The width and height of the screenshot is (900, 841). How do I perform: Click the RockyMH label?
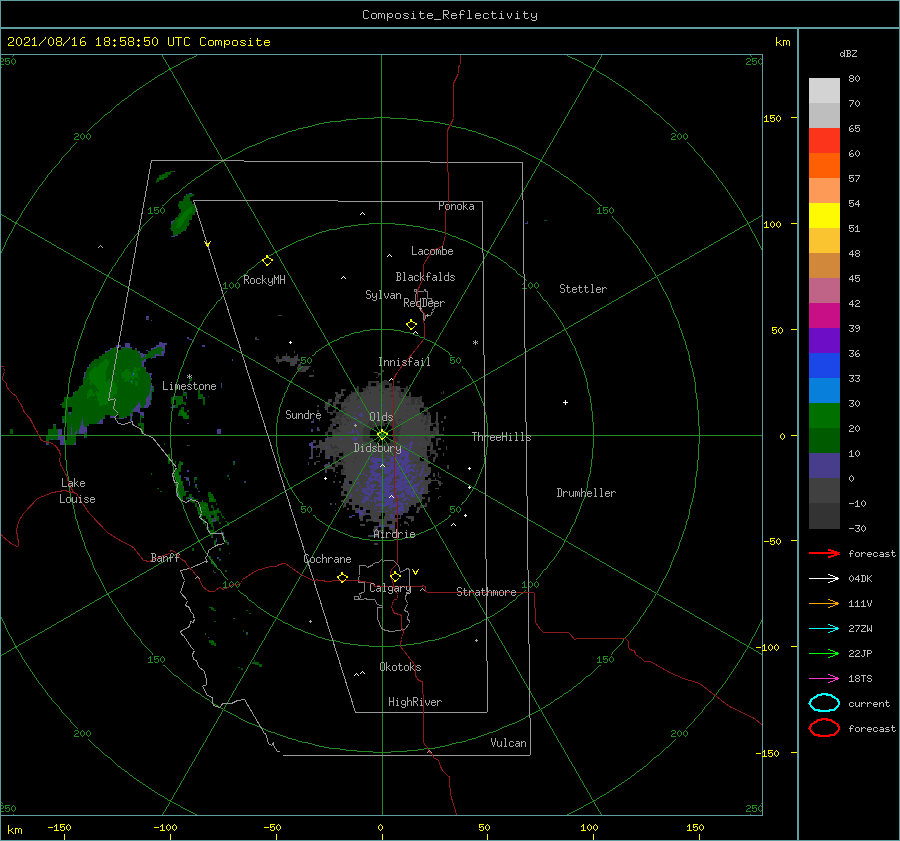click(x=264, y=280)
